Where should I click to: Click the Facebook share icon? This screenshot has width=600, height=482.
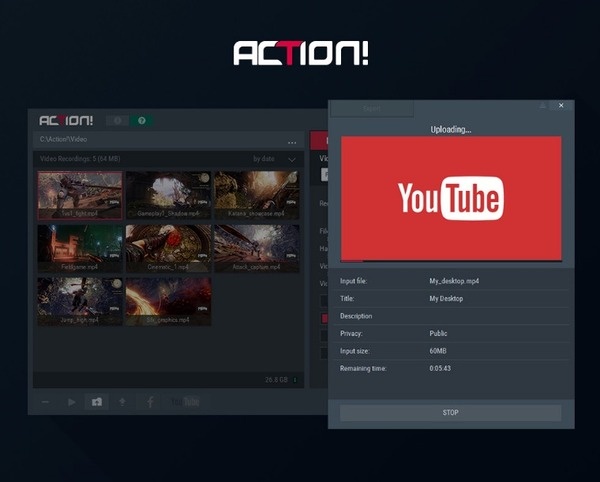(150, 402)
